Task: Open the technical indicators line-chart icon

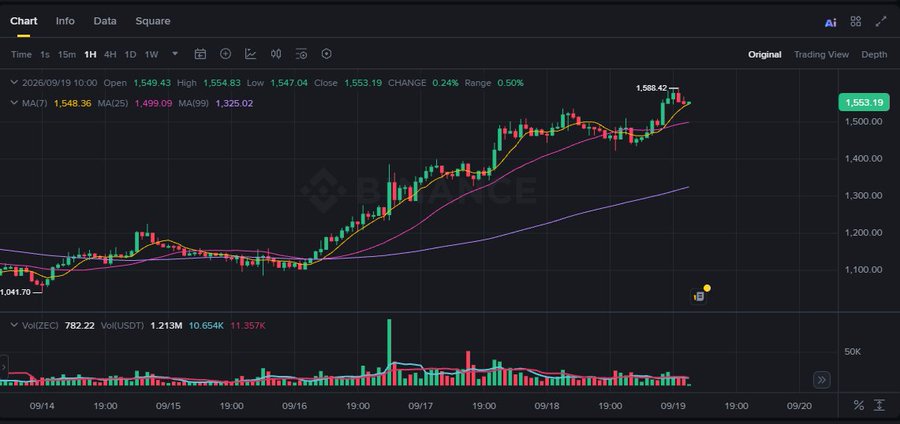Action: pyautogui.click(x=251, y=54)
